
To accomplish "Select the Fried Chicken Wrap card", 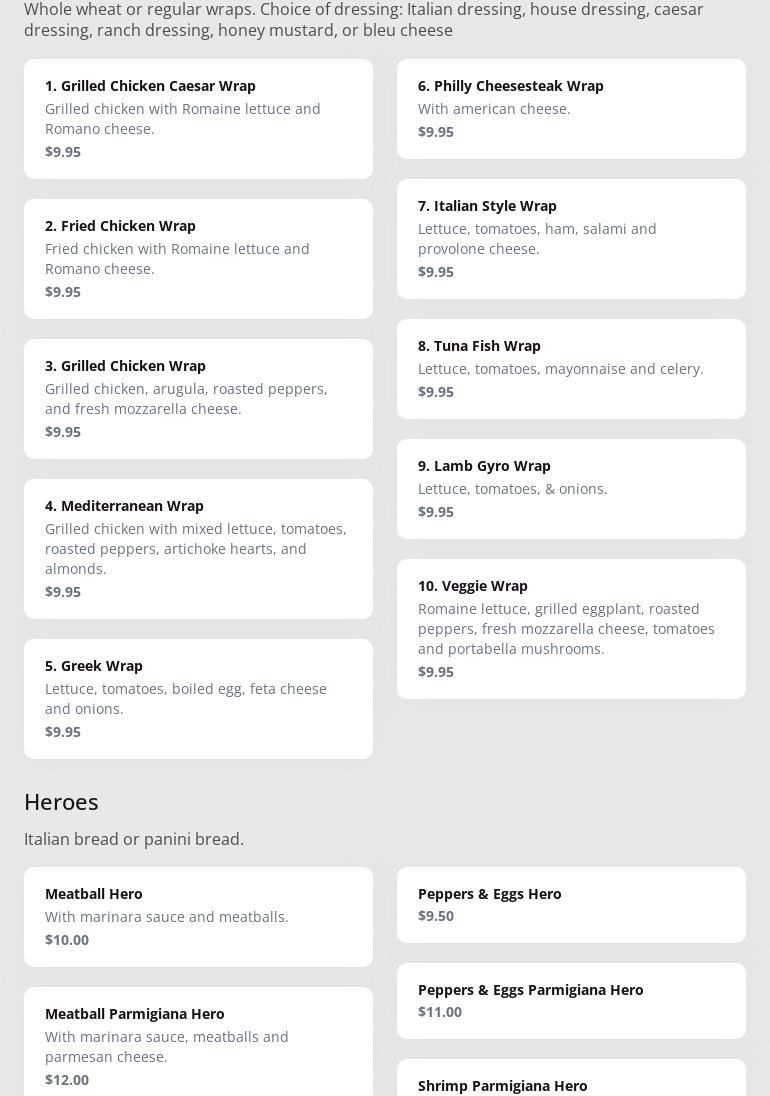I will (198, 259).
